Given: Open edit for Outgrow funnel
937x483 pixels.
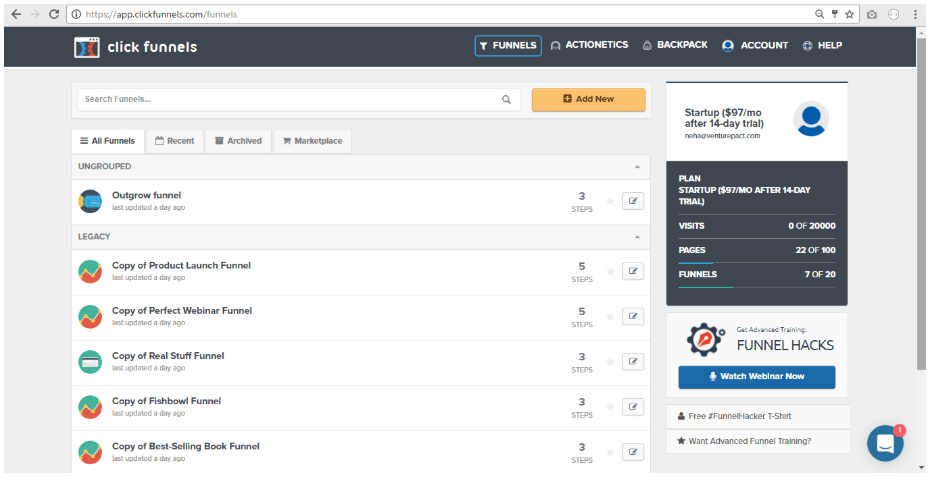Looking at the screenshot, I should [x=633, y=201].
